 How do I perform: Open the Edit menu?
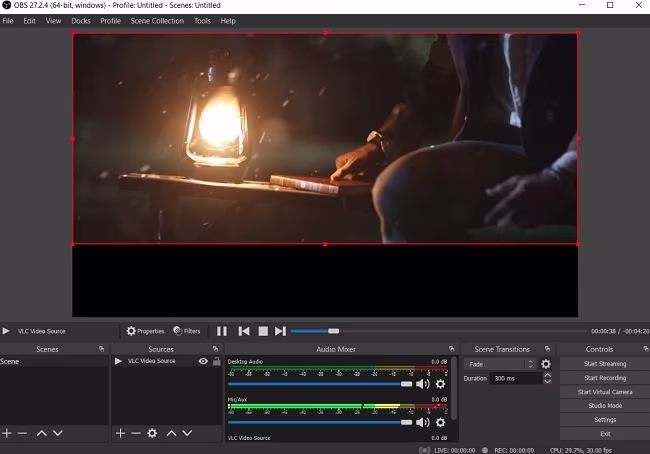(29, 21)
